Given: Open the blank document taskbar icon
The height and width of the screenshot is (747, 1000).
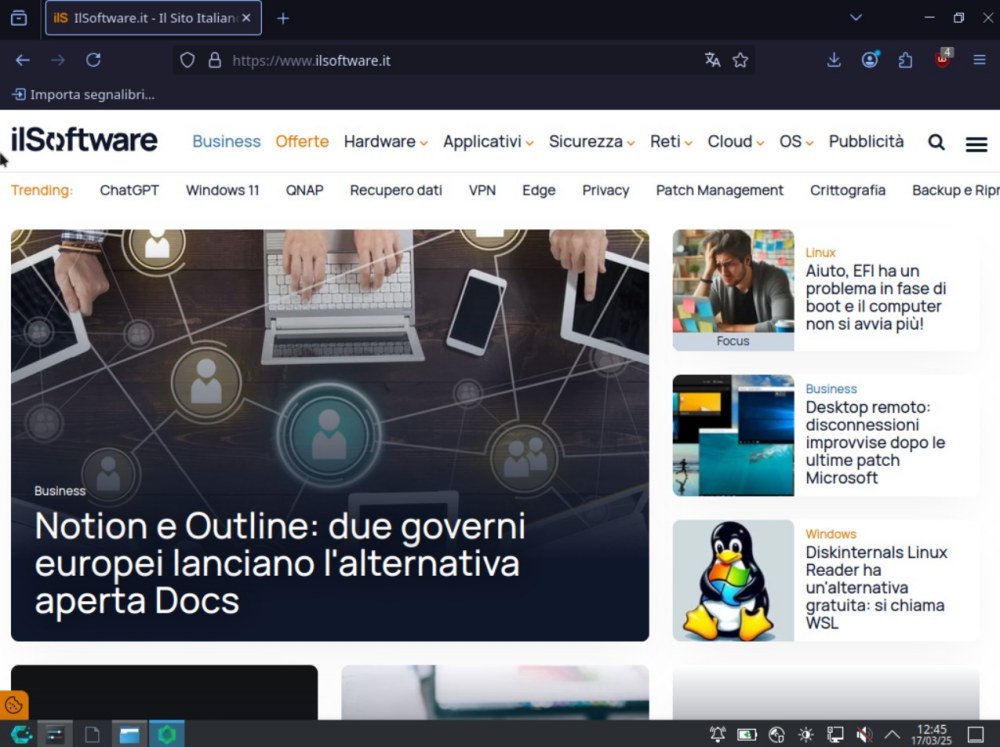Looking at the screenshot, I should click(92, 735).
